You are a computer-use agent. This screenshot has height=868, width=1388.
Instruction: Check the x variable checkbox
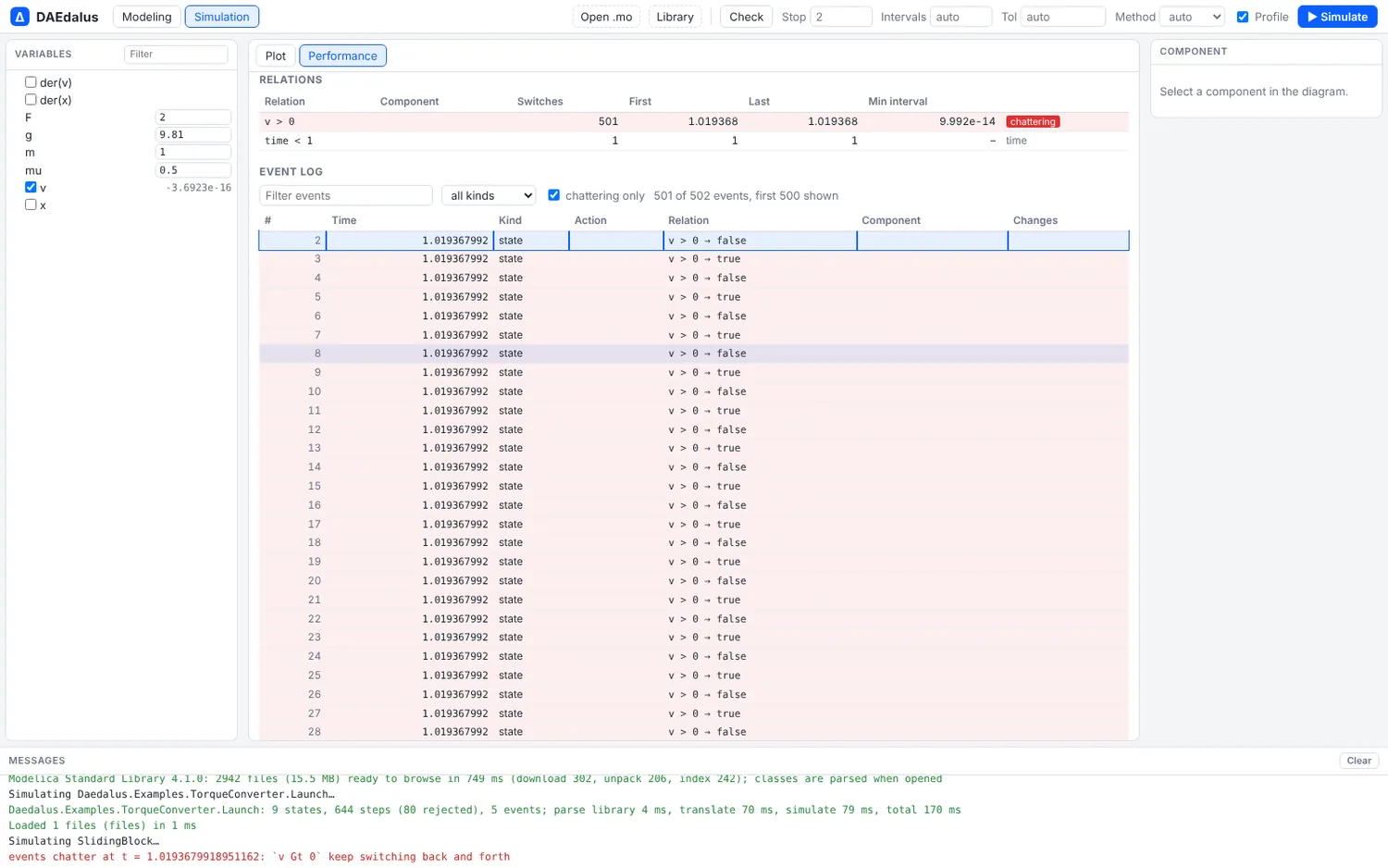coord(31,205)
